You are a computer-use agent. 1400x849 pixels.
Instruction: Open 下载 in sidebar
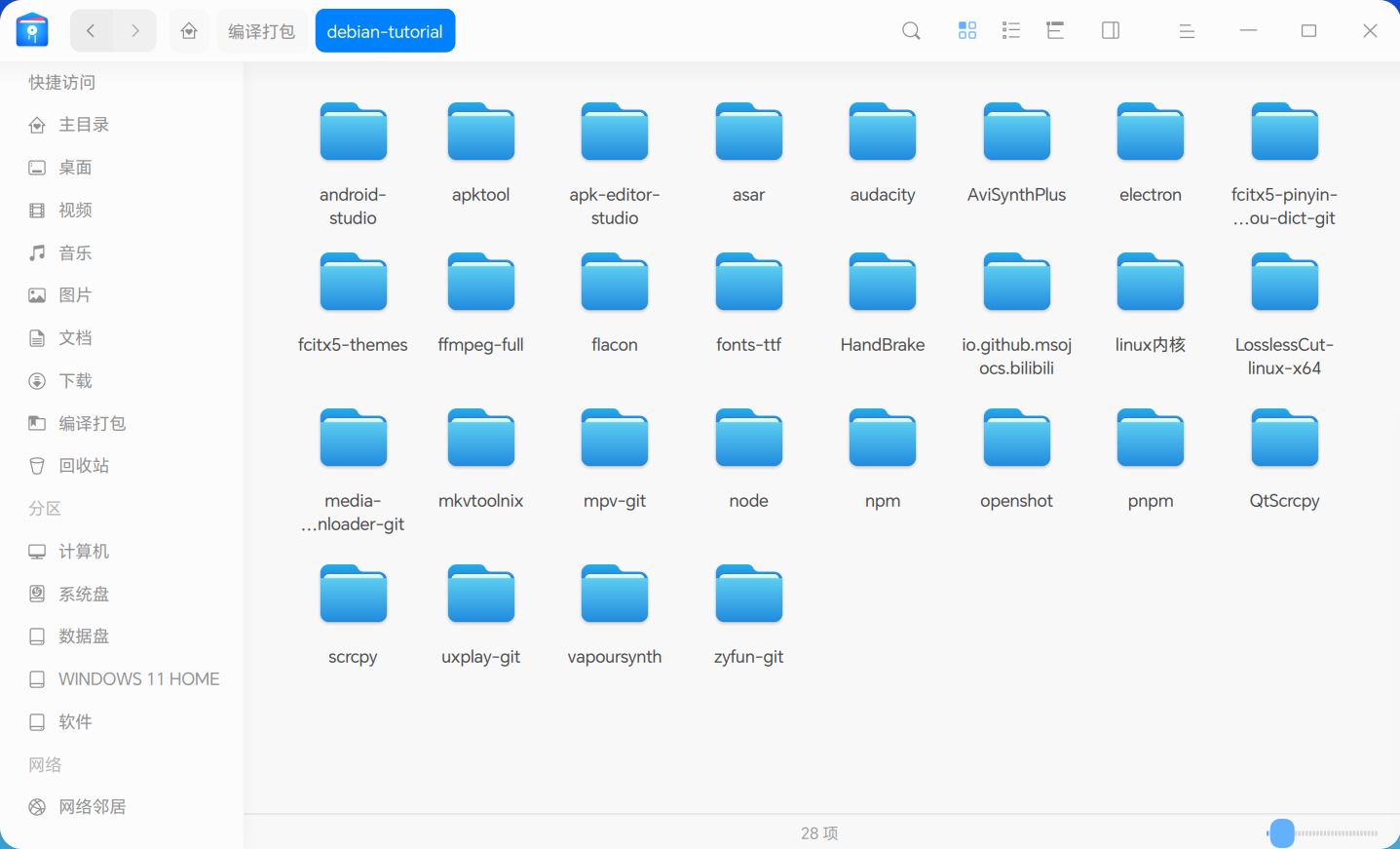pyautogui.click(x=122, y=381)
